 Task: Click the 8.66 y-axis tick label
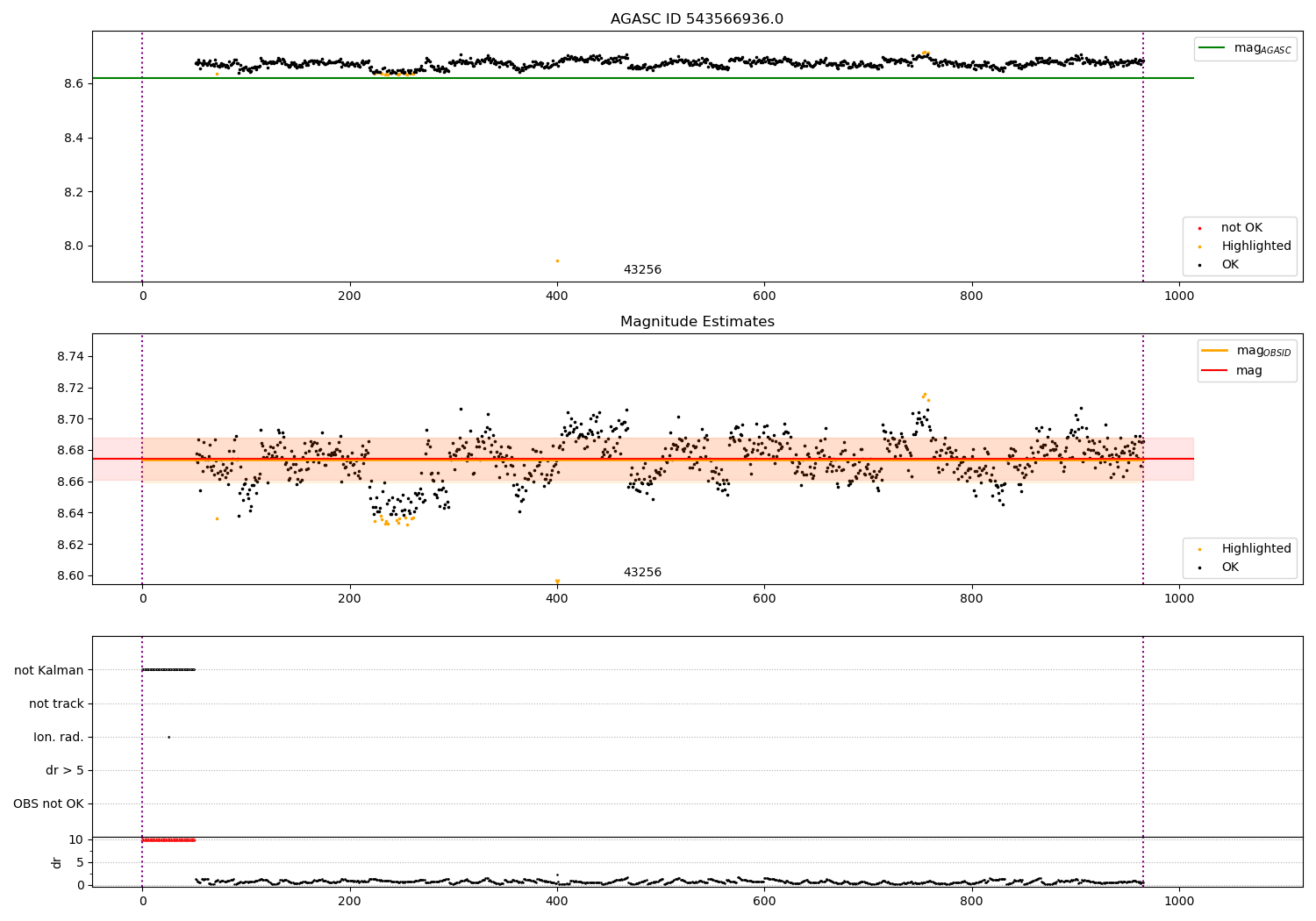click(69, 482)
